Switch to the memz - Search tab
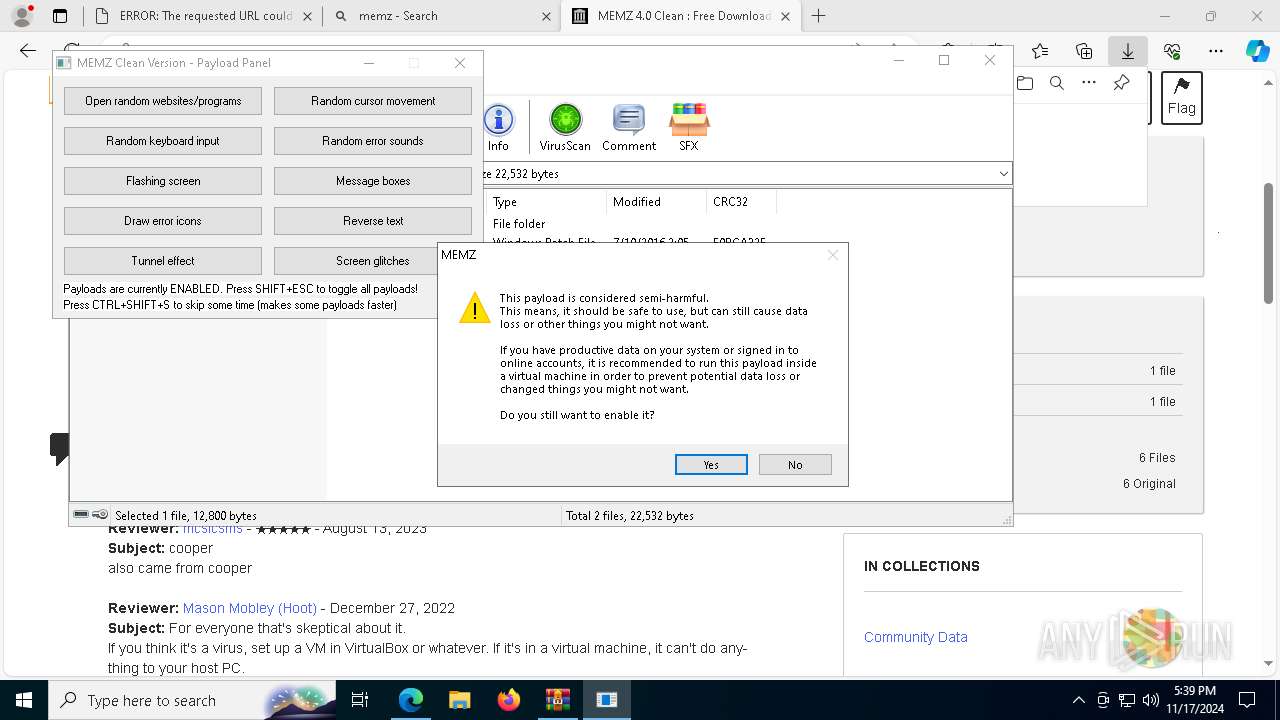This screenshot has height=720, width=1280. coord(441,16)
